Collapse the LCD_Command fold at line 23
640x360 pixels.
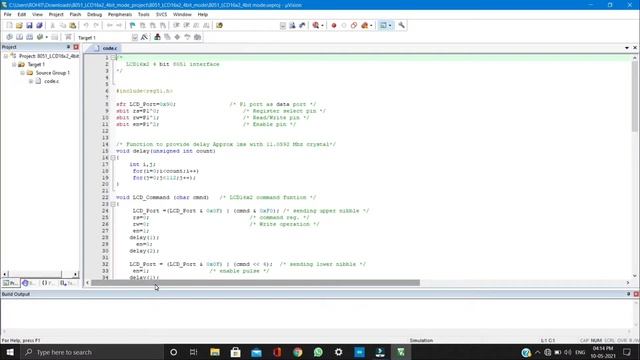[113, 204]
